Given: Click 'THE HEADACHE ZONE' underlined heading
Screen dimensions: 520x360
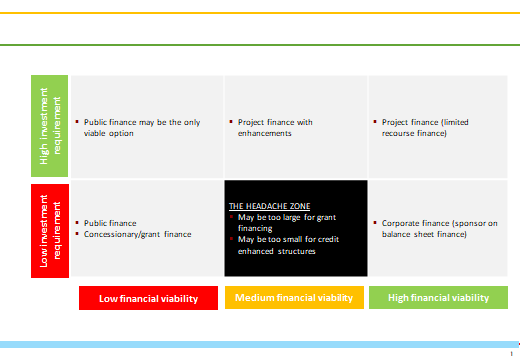Looking at the screenshot, I should [x=269, y=206].
